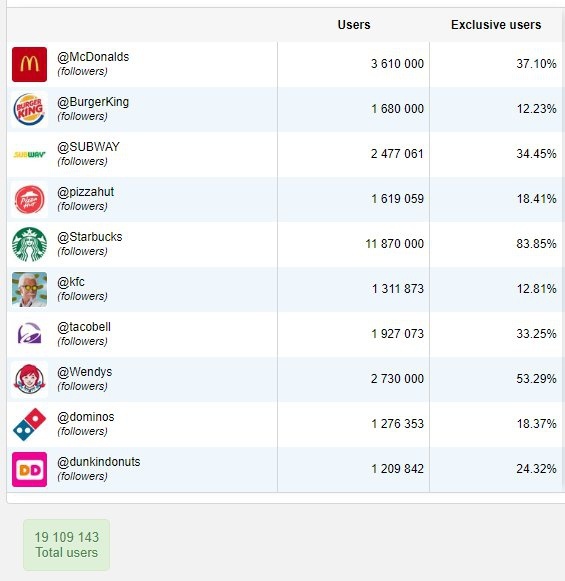Click the Starbucks siren logo
This screenshot has height=581, width=565.
[29, 245]
